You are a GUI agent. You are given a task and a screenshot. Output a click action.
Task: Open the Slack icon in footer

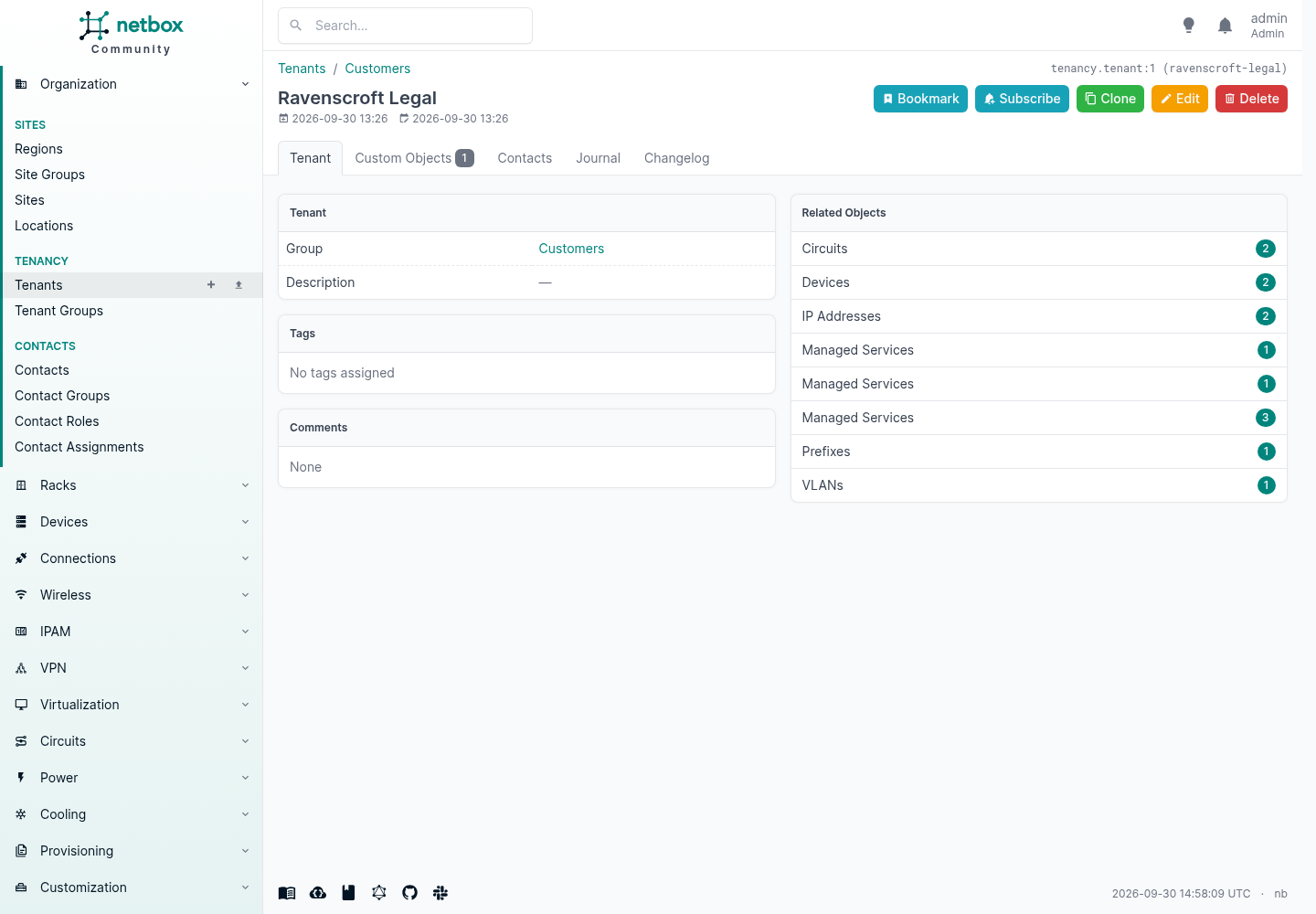coord(440,893)
